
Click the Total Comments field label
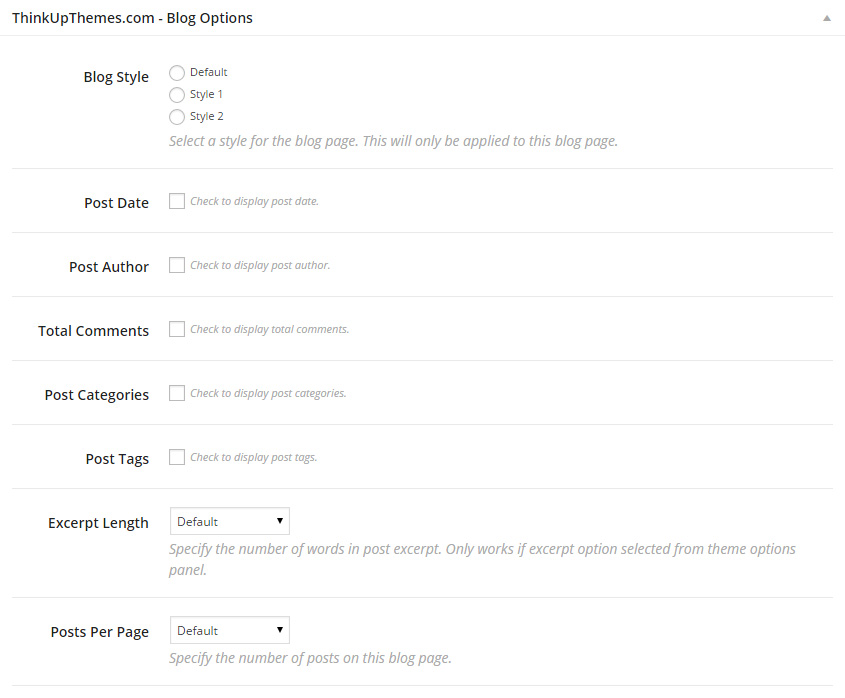pos(93,331)
